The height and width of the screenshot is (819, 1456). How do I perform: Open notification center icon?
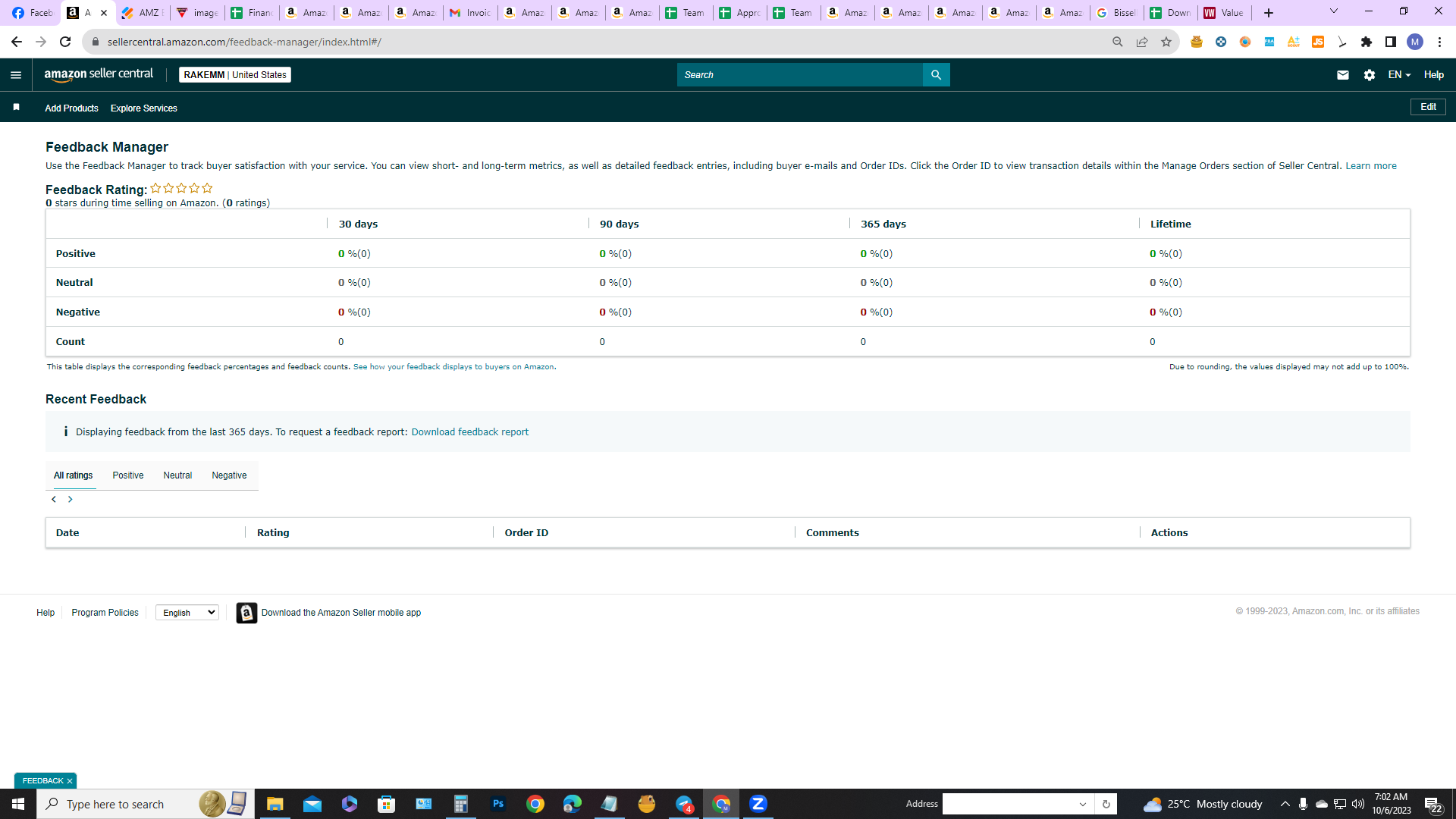tap(1432, 805)
